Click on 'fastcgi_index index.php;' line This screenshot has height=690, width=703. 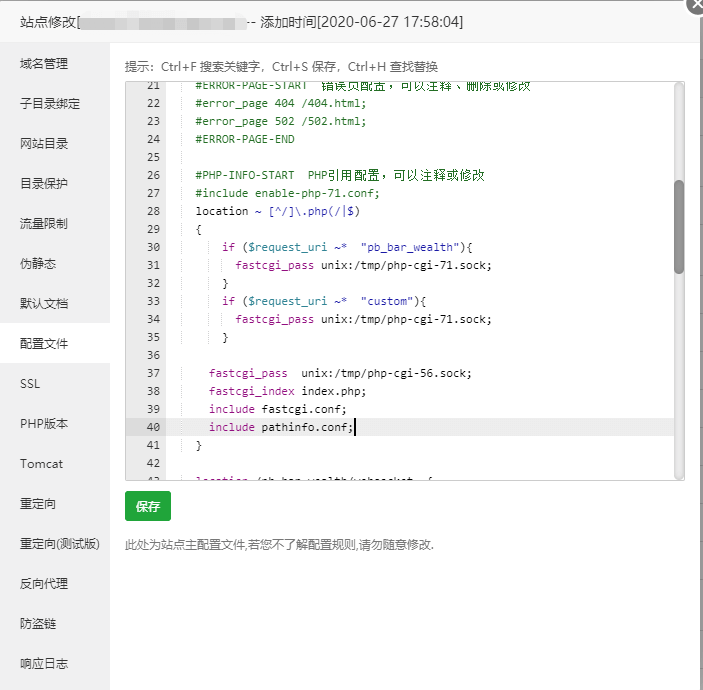(287, 391)
